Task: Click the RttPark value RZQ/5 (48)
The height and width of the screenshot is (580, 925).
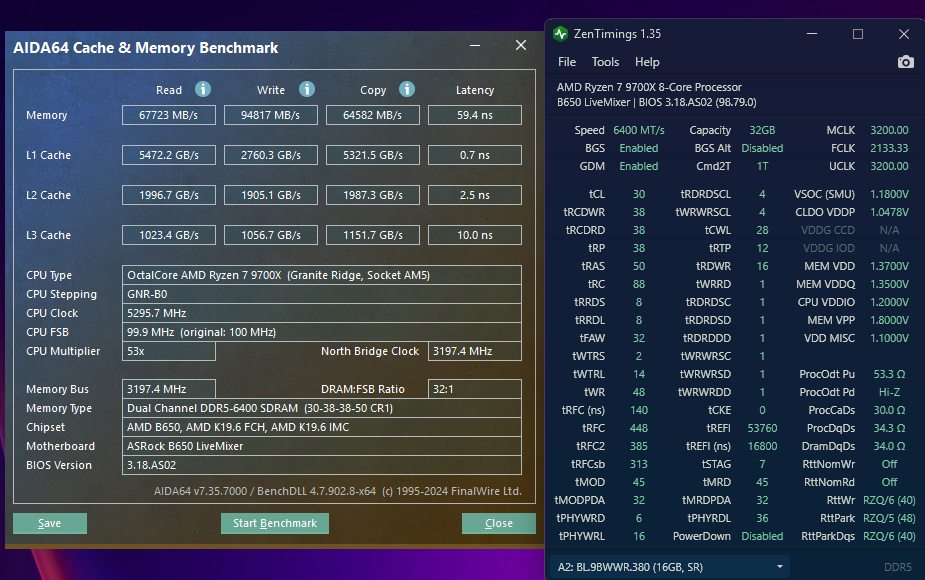Action: coord(889,518)
